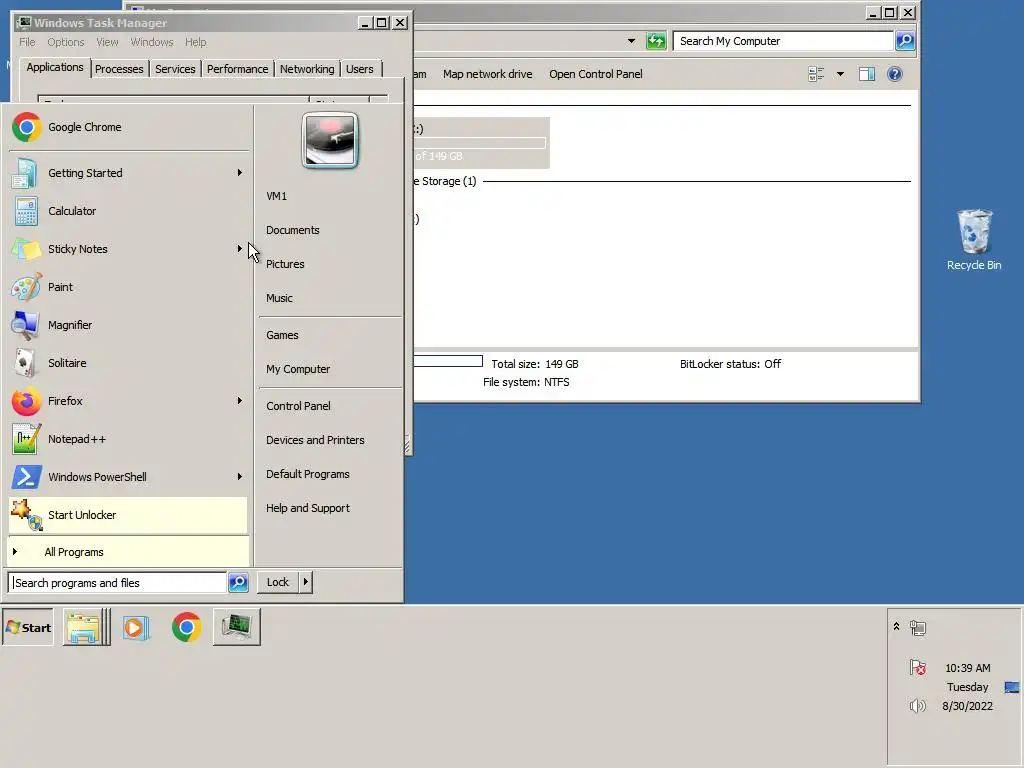
Task: Open Magnifier from Start menu
Action: [129, 325]
